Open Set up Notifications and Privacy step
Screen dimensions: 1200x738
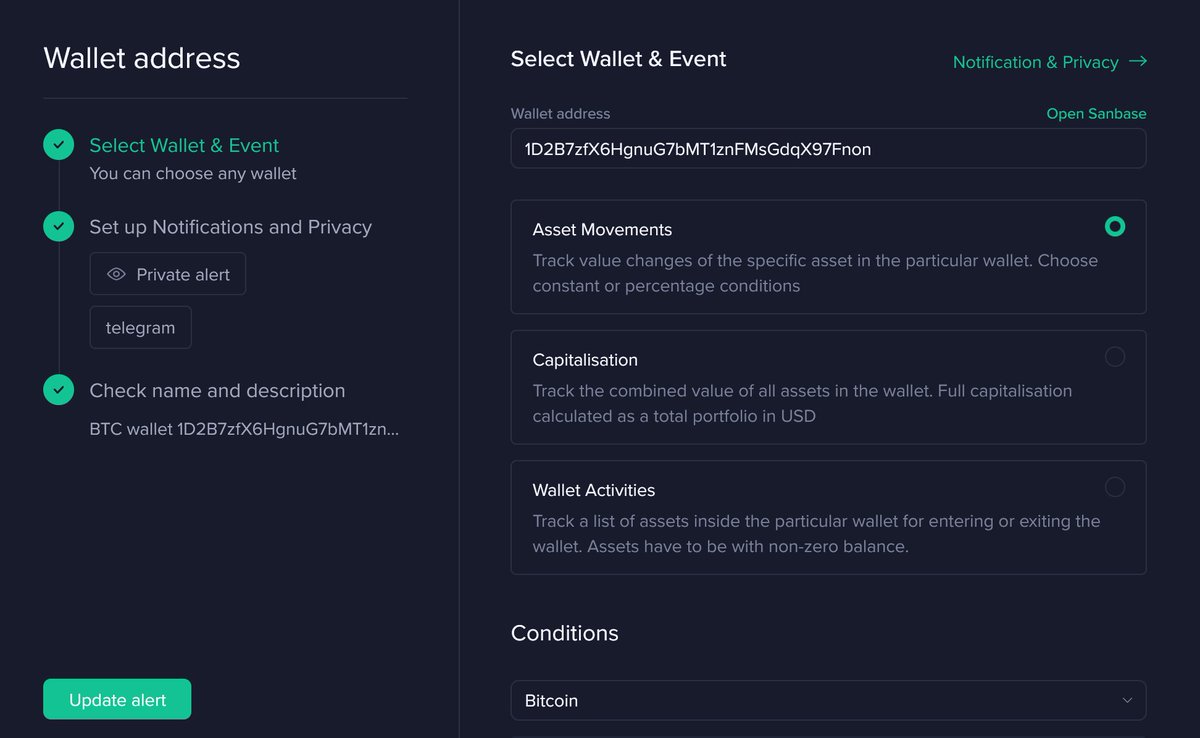pyautogui.click(x=230, y=227)
